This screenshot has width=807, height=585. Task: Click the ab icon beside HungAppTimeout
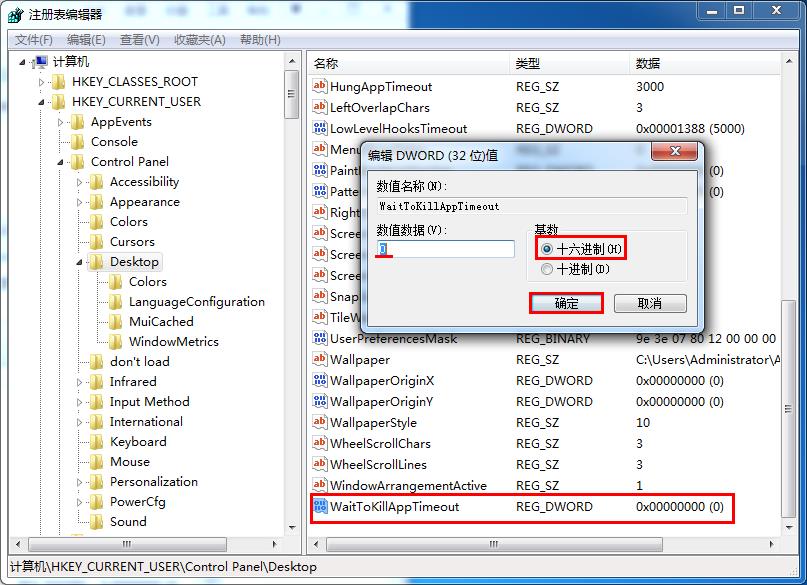pos(321,86)
